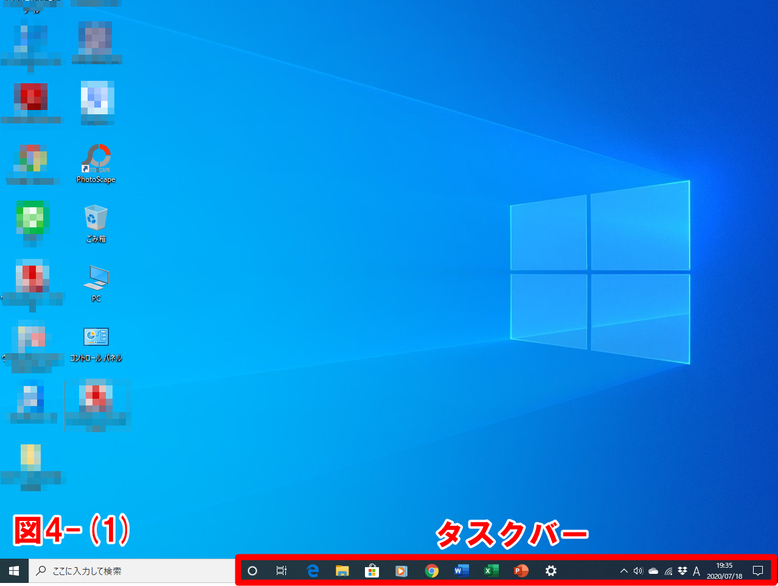The image size is (778, 586).
Task: Open network Wi-Fi tray icon
Action: point(668,572)
